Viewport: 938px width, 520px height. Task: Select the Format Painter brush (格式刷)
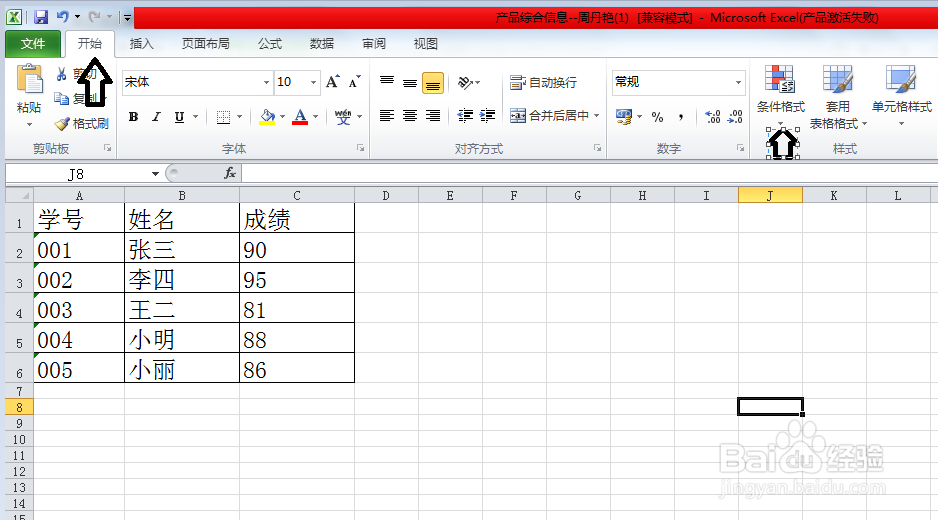click(x=81, y=124)
